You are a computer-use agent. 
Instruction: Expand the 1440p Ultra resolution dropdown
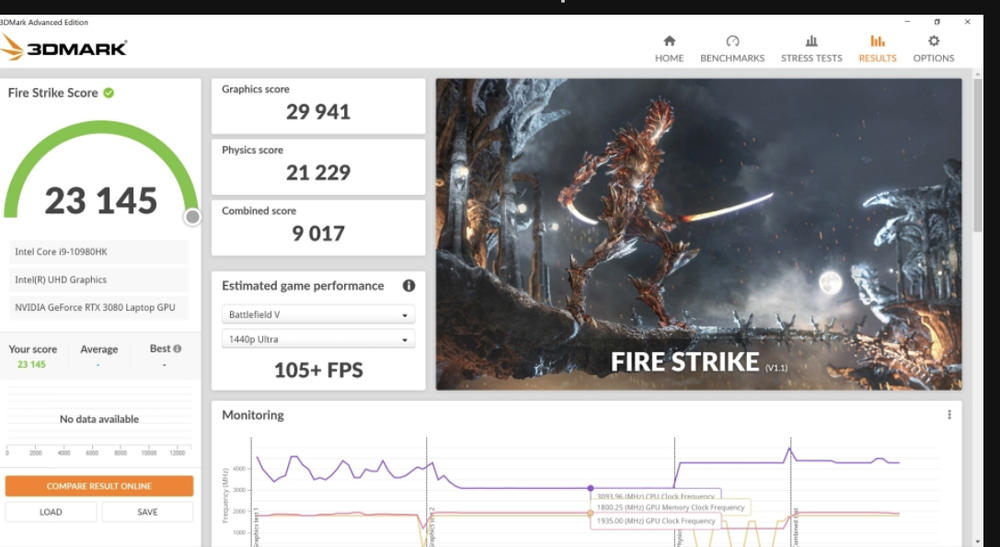(x=317, y=340)
